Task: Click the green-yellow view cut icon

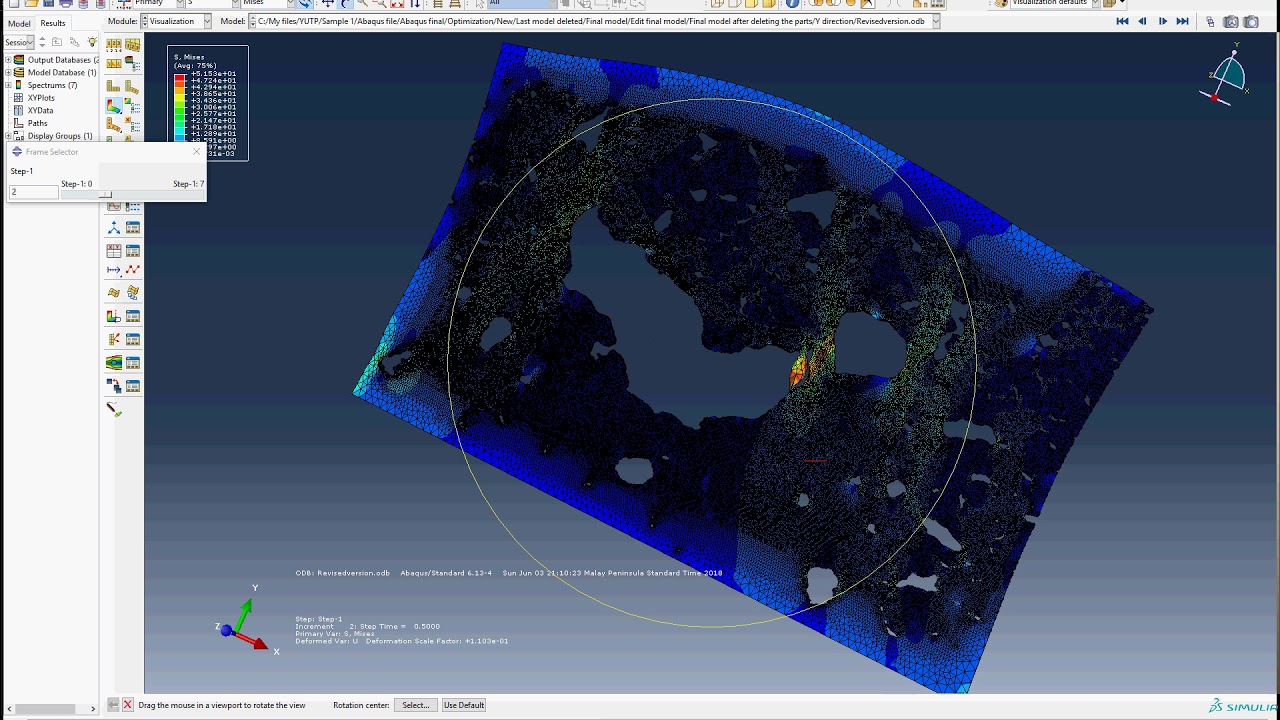Action: [x=114, y=362]
